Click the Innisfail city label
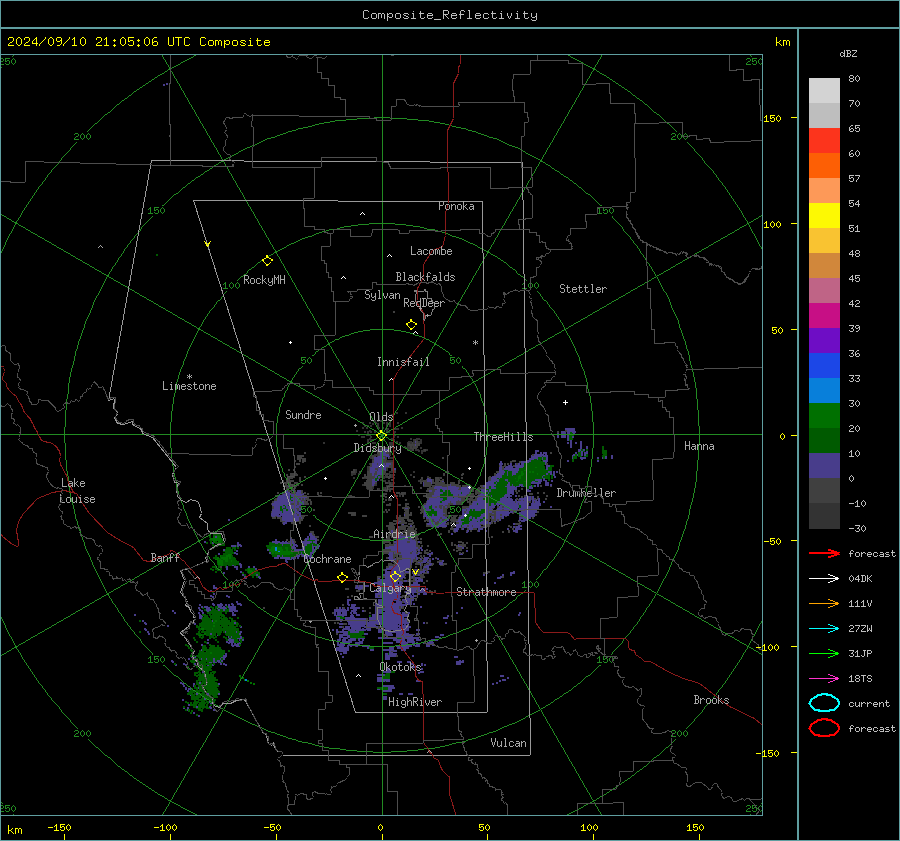The height and width of the screenshot is (841, 900). pyautogui.click(x=403, y=362)
